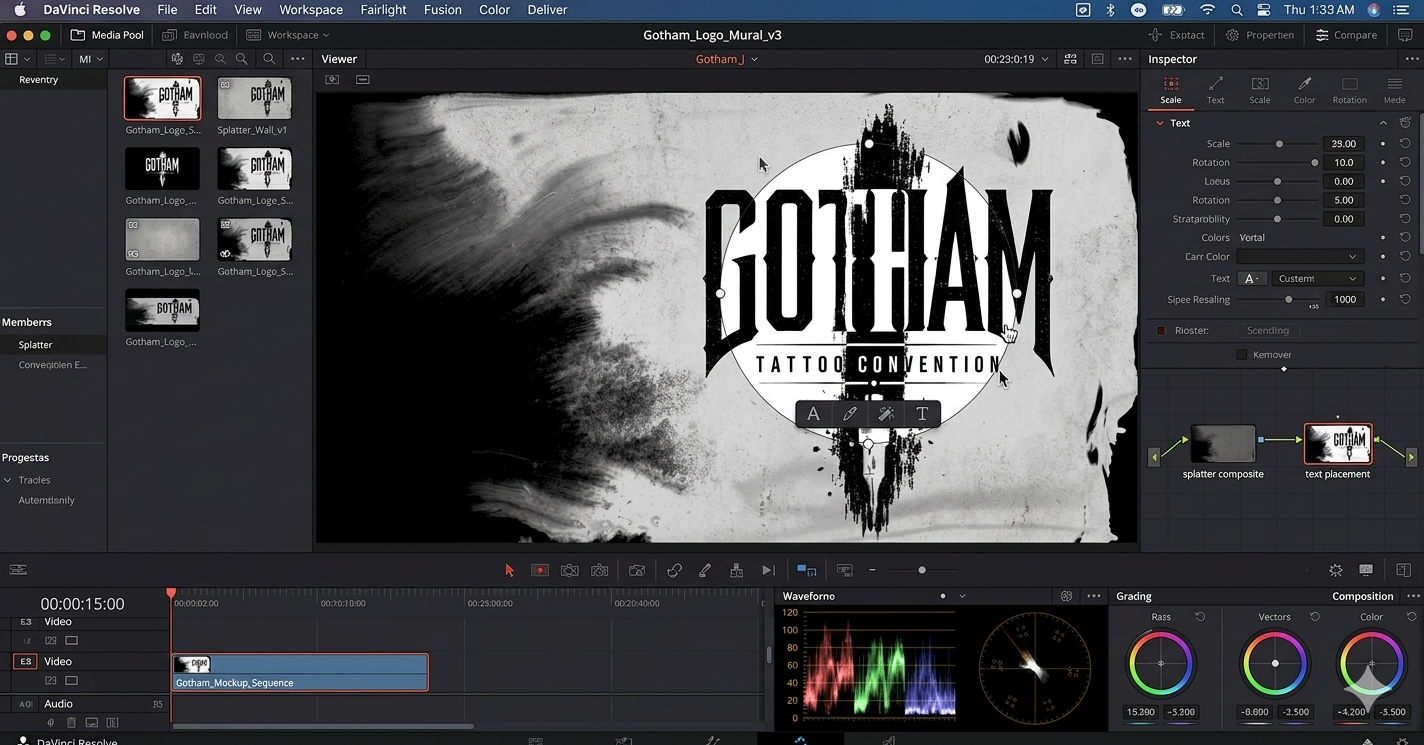Select the Splatter_Wall_v1 thumbnail

[254, 98]
